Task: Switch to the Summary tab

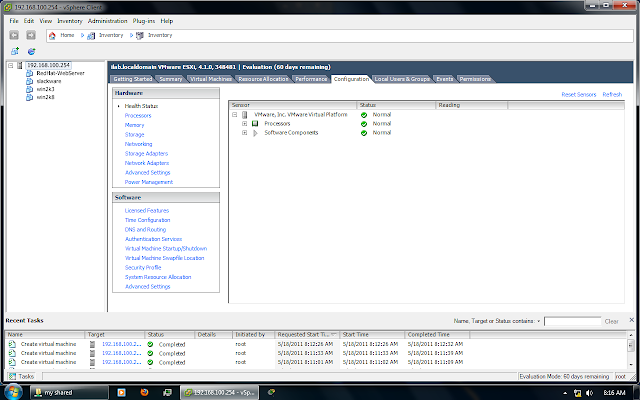Action: (x=171, y=79)
